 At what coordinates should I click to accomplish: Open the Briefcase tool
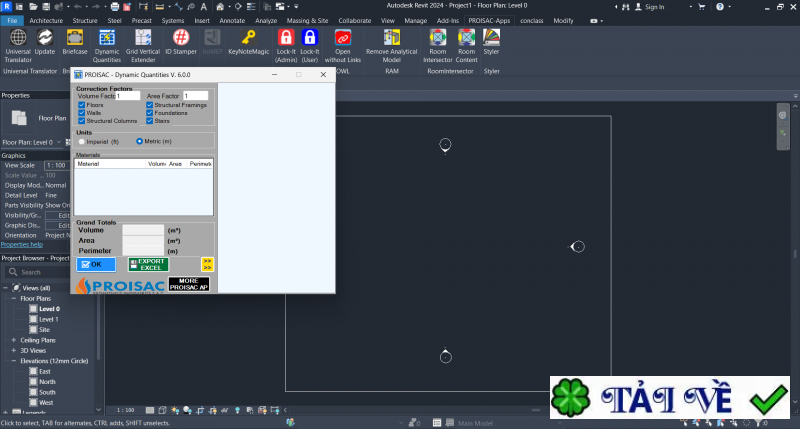coord(75,38)
